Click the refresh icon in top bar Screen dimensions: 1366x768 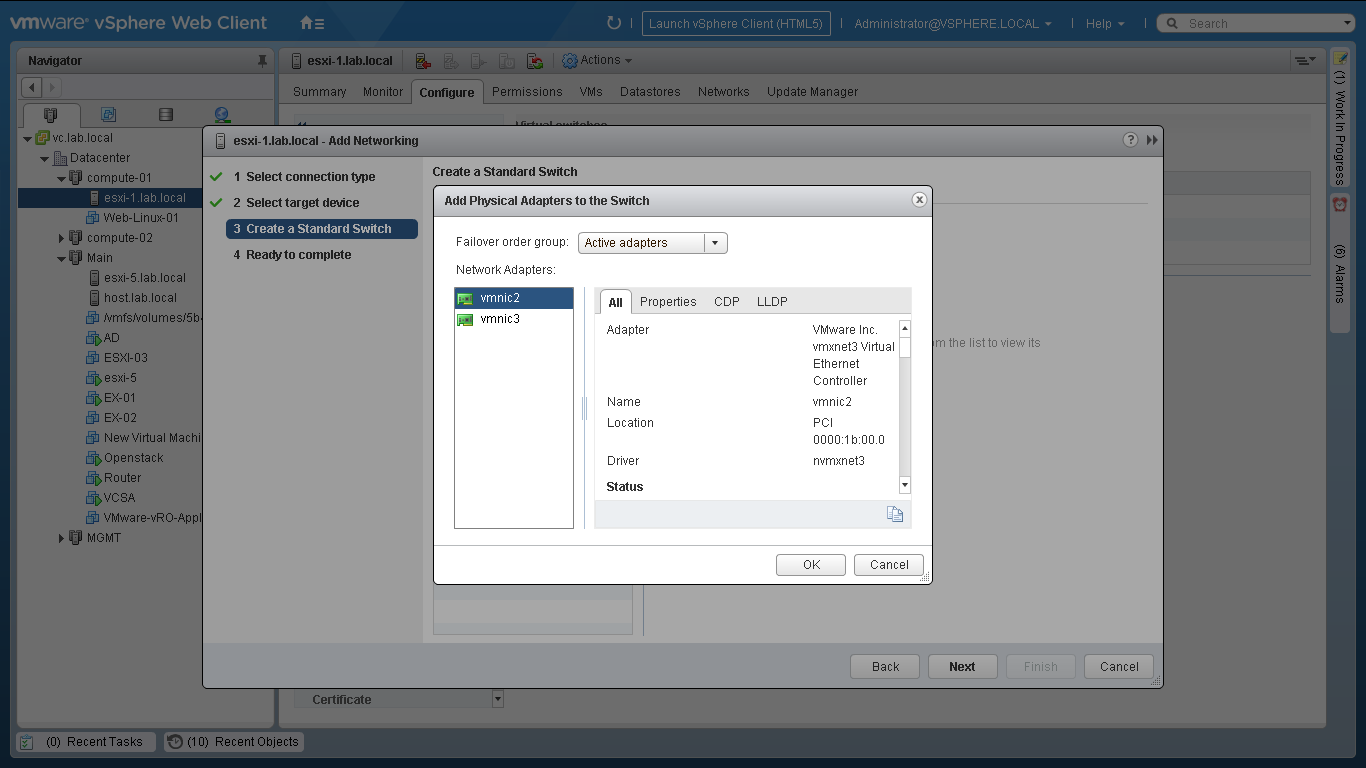point(614,23)
